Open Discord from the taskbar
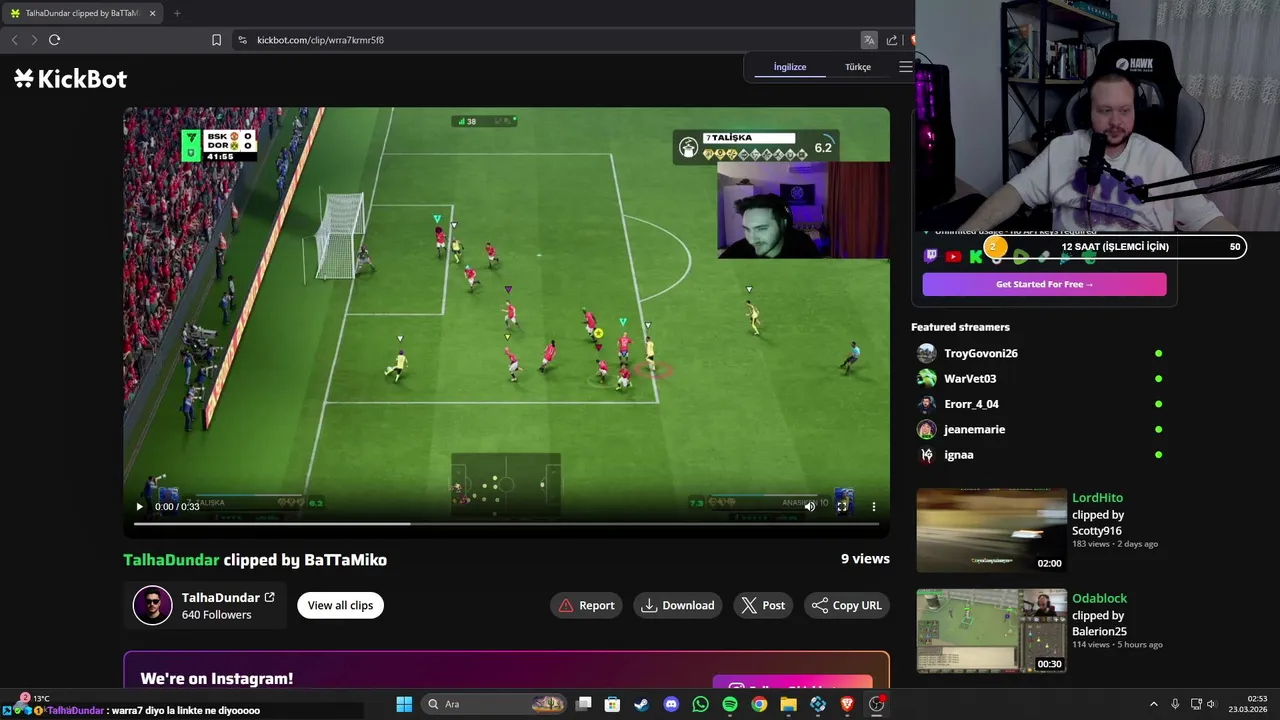The width and height of the screenshot is (1280, 720). (x=671, y=704)
